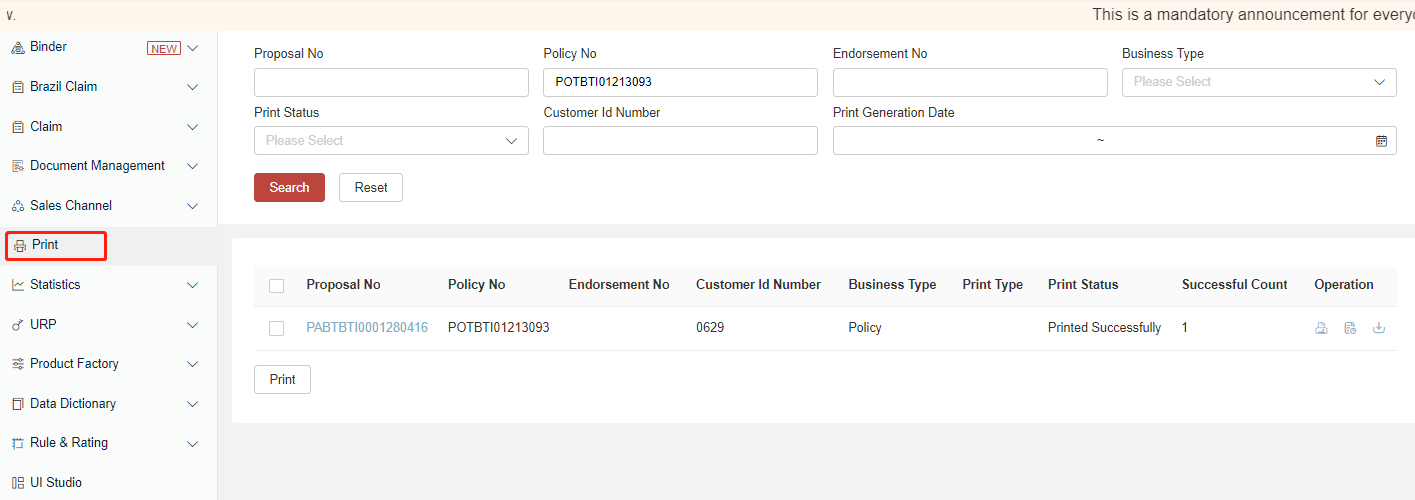The image size is (1415, 500).
Task: Toggle the select-all checkbox in table header
Action: (x=277, y=286)
